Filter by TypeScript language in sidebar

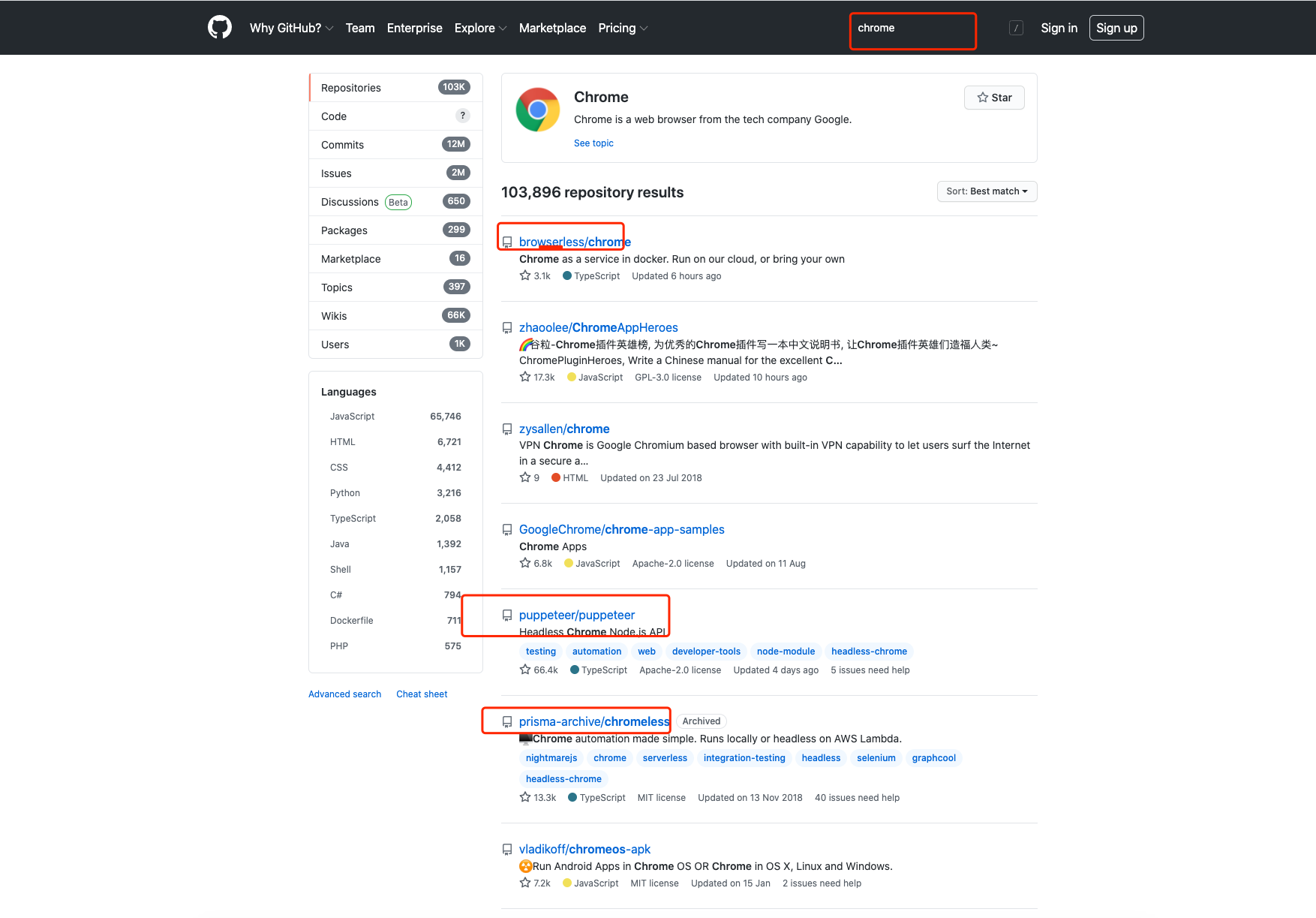point(395,519)
